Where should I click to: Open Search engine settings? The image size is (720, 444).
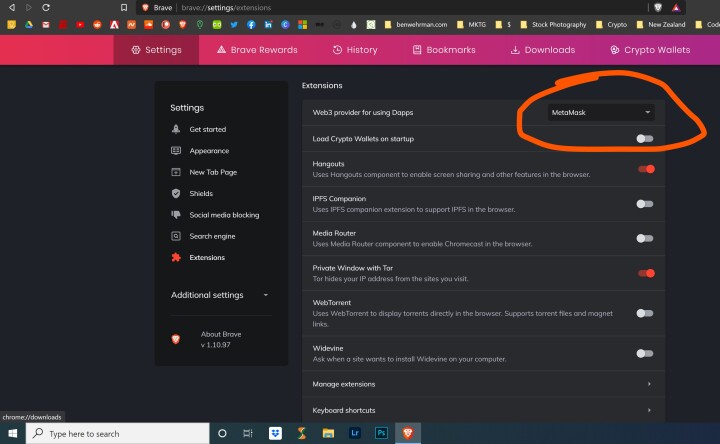coord(203,236)
